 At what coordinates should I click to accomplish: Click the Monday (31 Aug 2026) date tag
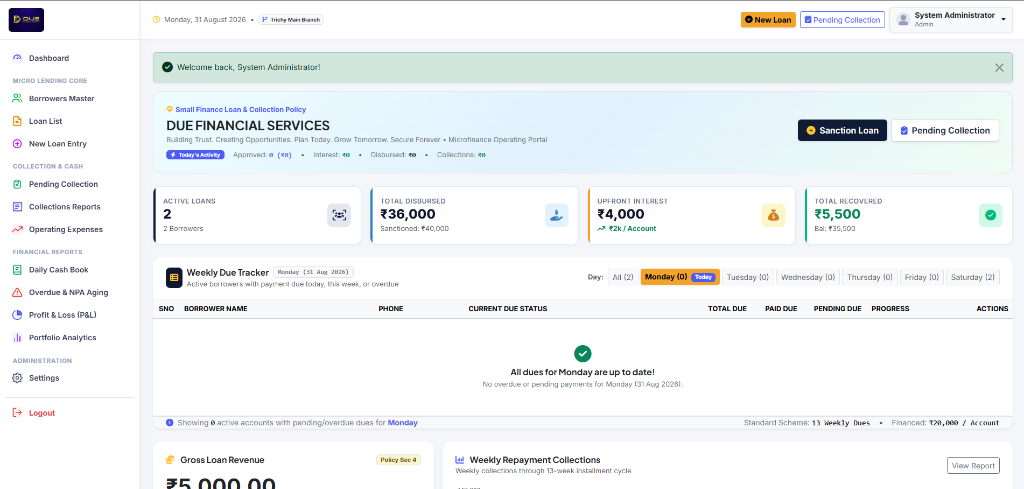[x=313, y=272]
